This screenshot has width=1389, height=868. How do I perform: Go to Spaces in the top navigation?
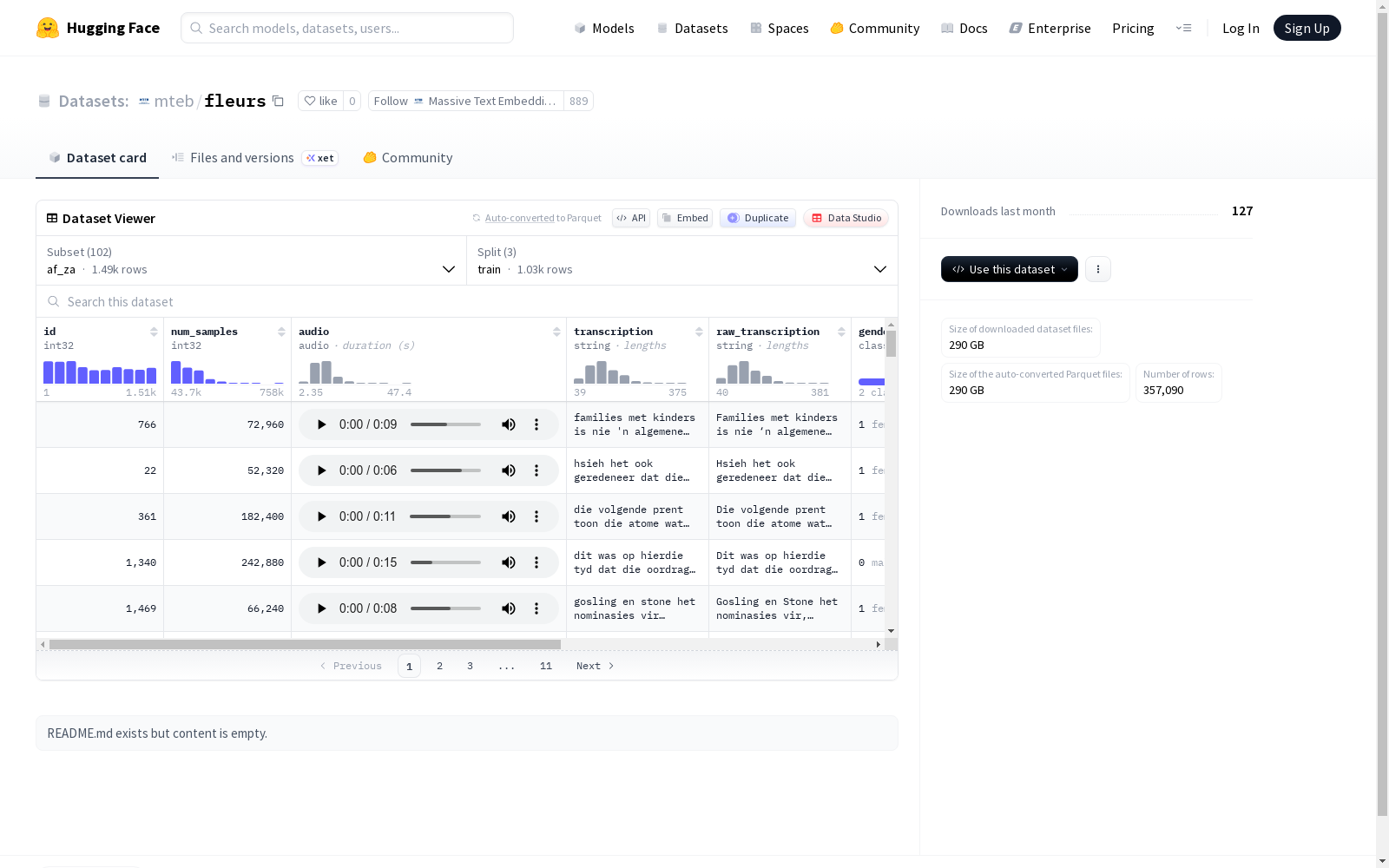pyautogui.click(x=780, y=28)
